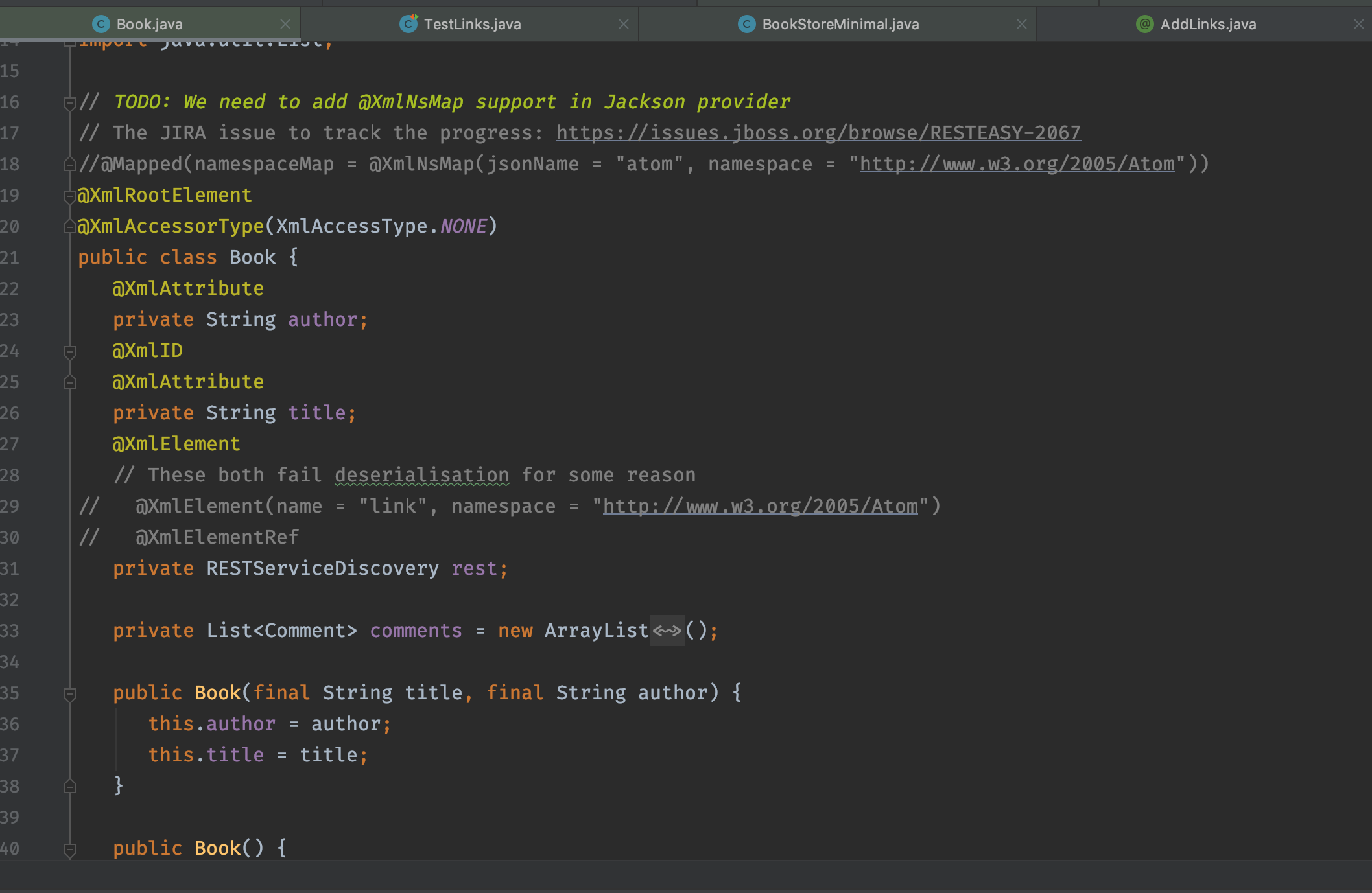Viewport: 1372px width, 893px height.
Task: Open Atom URL in the @XmlElement comment
Action: pyautogui.click(x=760, y=506)
